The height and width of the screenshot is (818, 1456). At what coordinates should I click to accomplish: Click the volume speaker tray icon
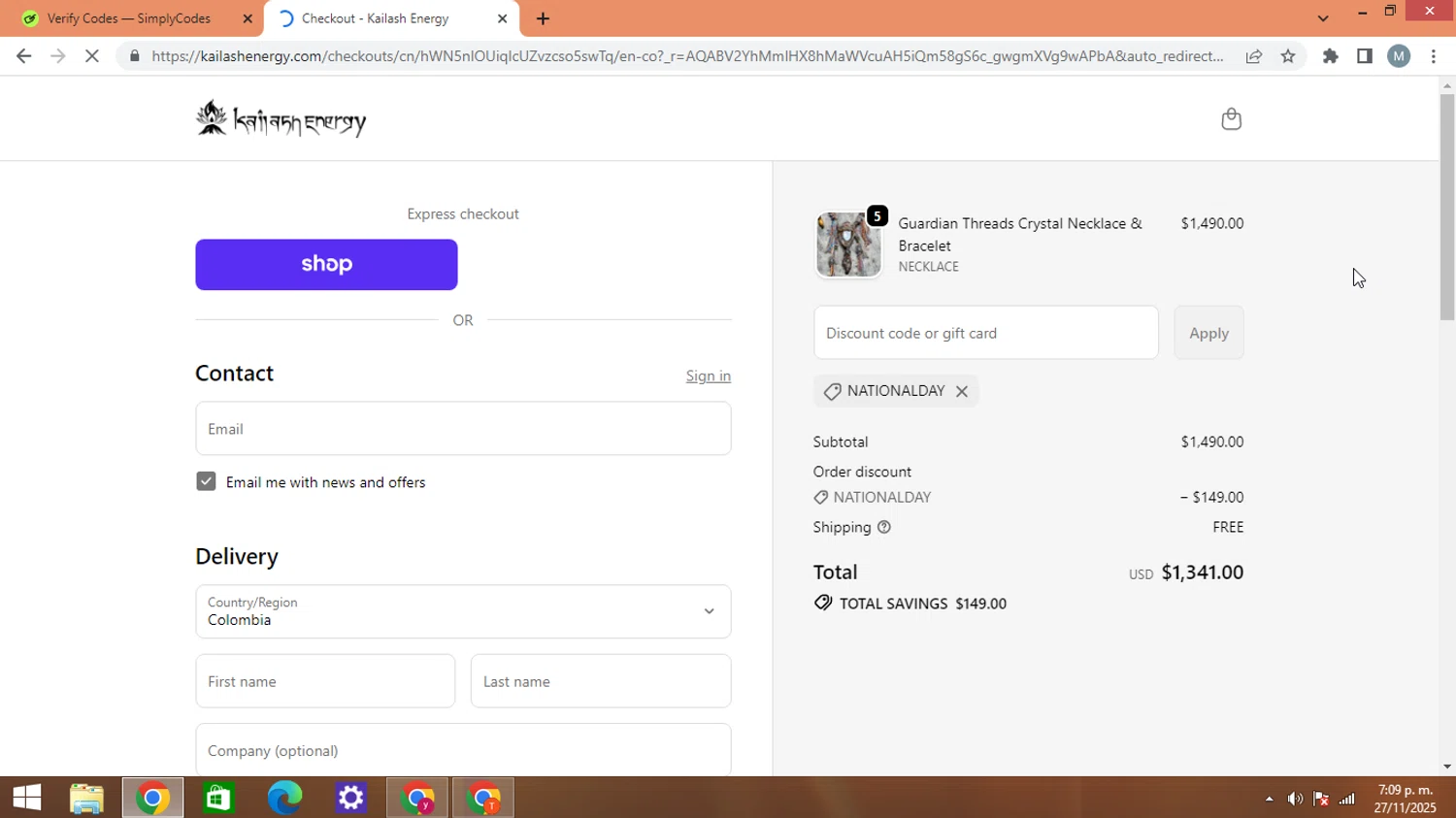tap(1295, 799)
